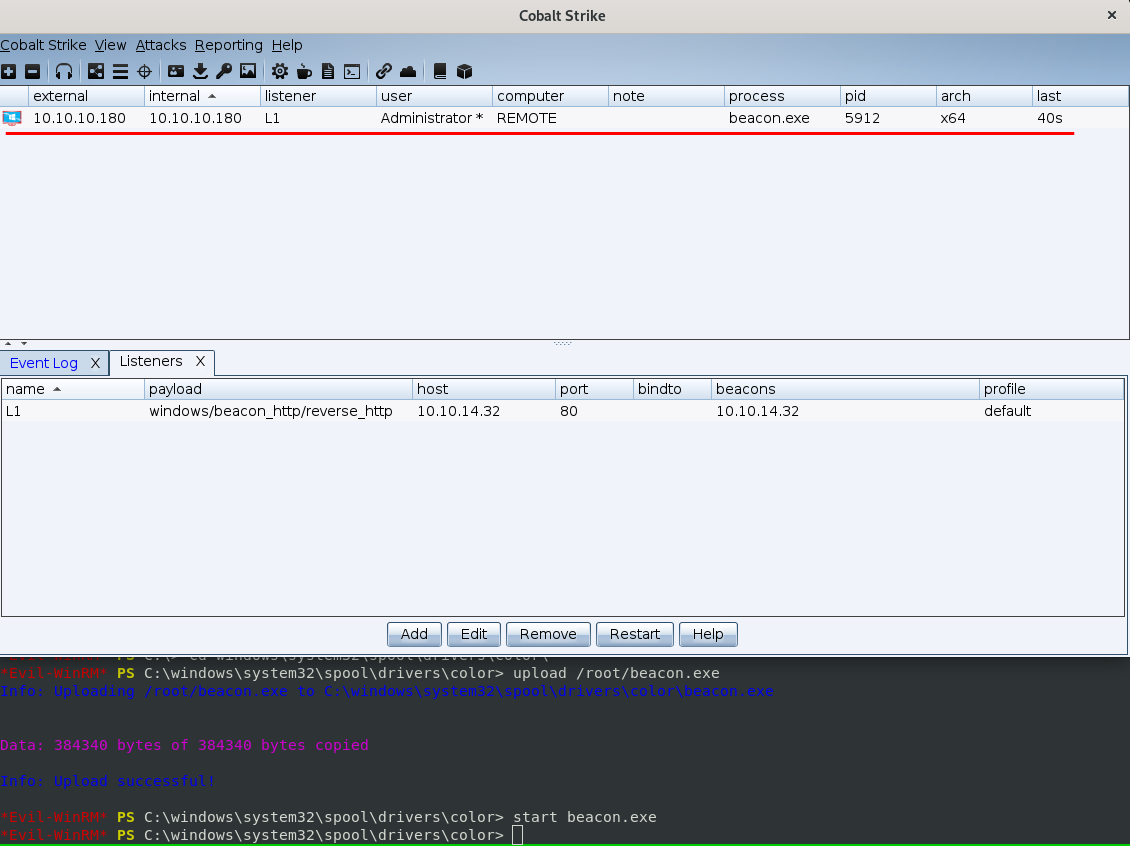The width and height of the screenshot is (1130, 846).
Task: Sort listeners by beacons column
Action: pyautogui.click(x=845, y=389)
